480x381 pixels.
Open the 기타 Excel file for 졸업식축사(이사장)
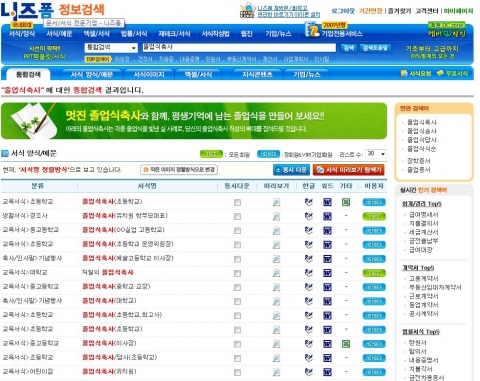pos(346,344)
